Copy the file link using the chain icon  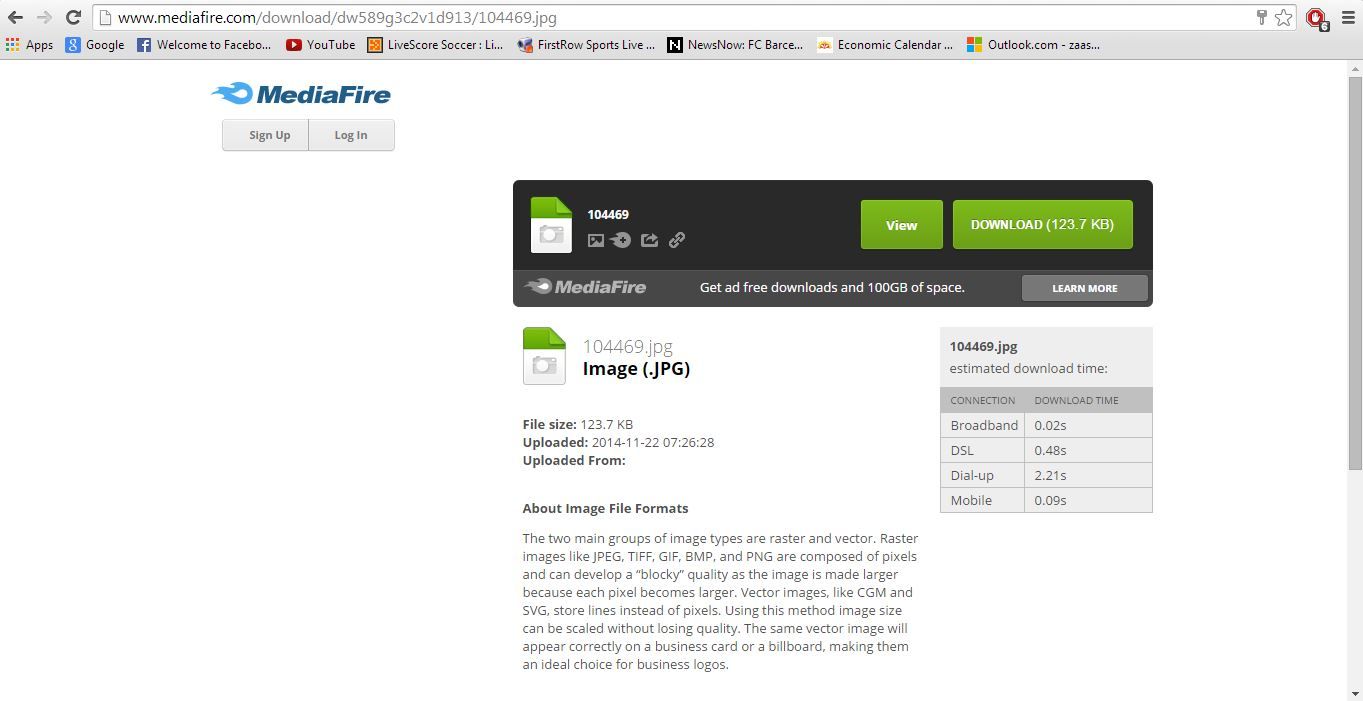click(x=676, y=240)
